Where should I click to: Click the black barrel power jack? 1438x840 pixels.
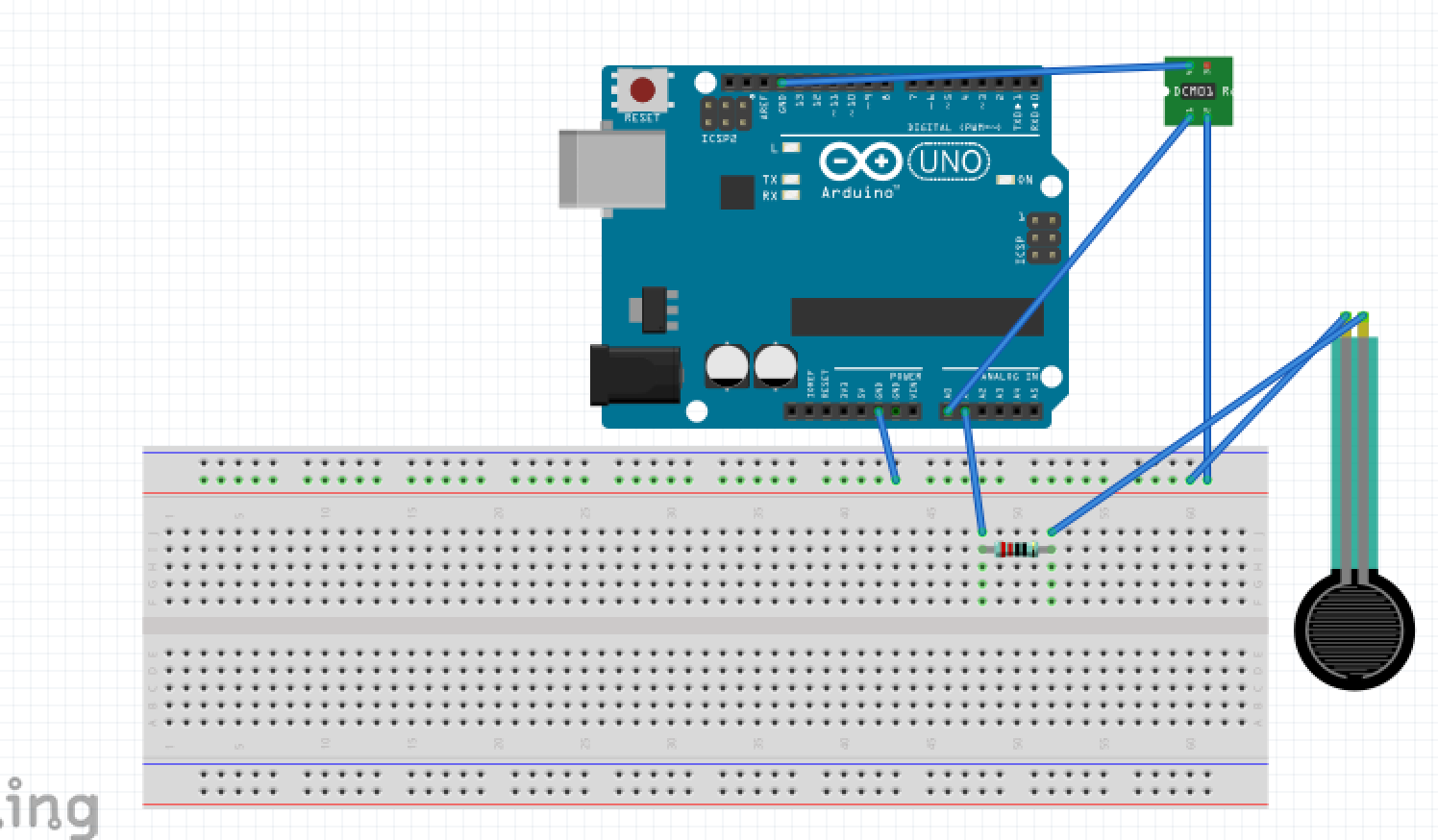click(634, 373)
